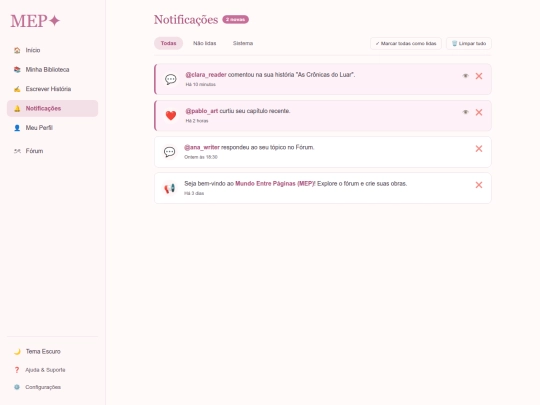The width and height of the screenshot is (540, 405).
Task: Click the comment bubble icon on clara_reader notification
Action: pyautogui.click(x=170, y=79)
